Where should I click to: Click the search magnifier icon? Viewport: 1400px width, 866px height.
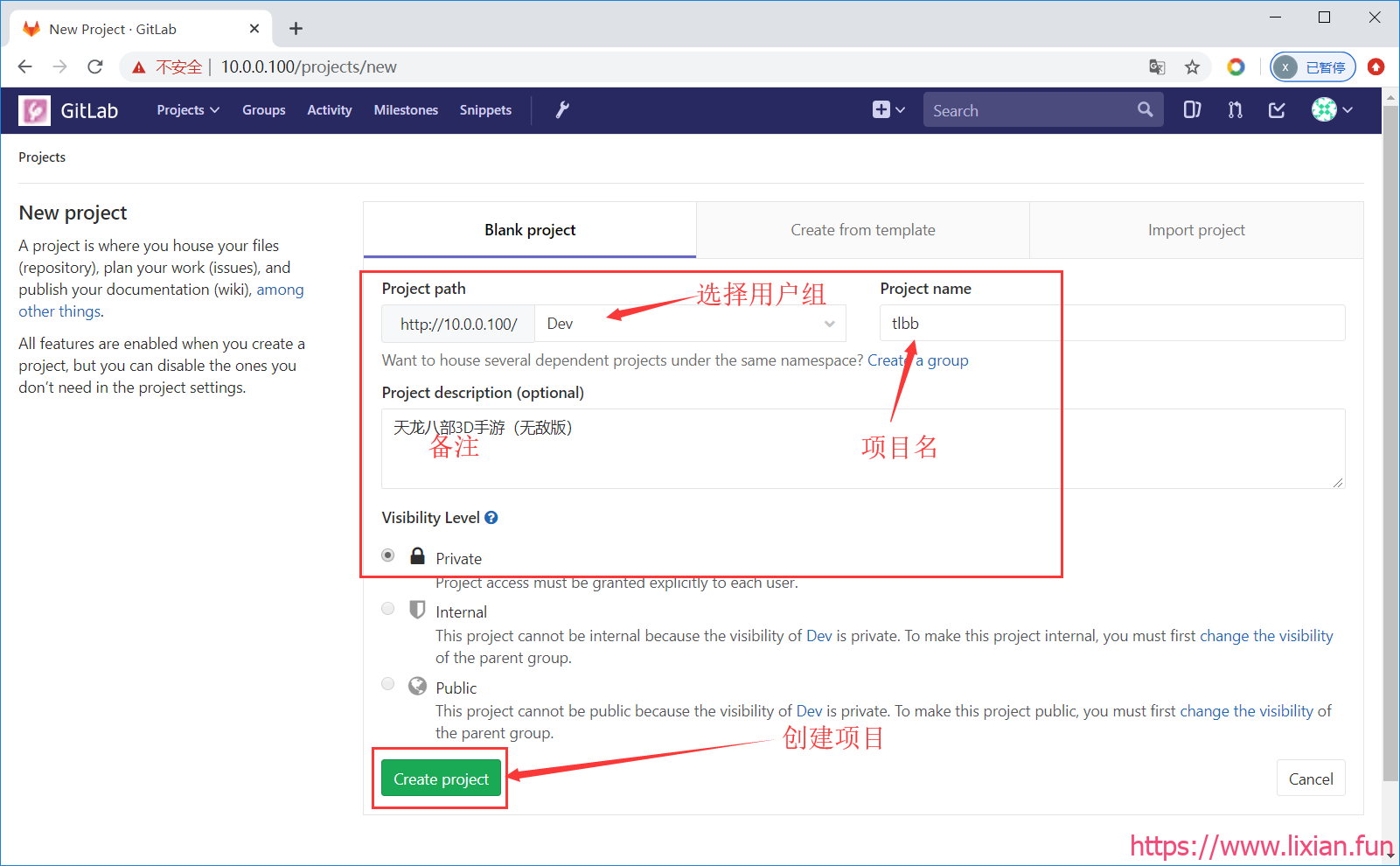coord(1146,110)
